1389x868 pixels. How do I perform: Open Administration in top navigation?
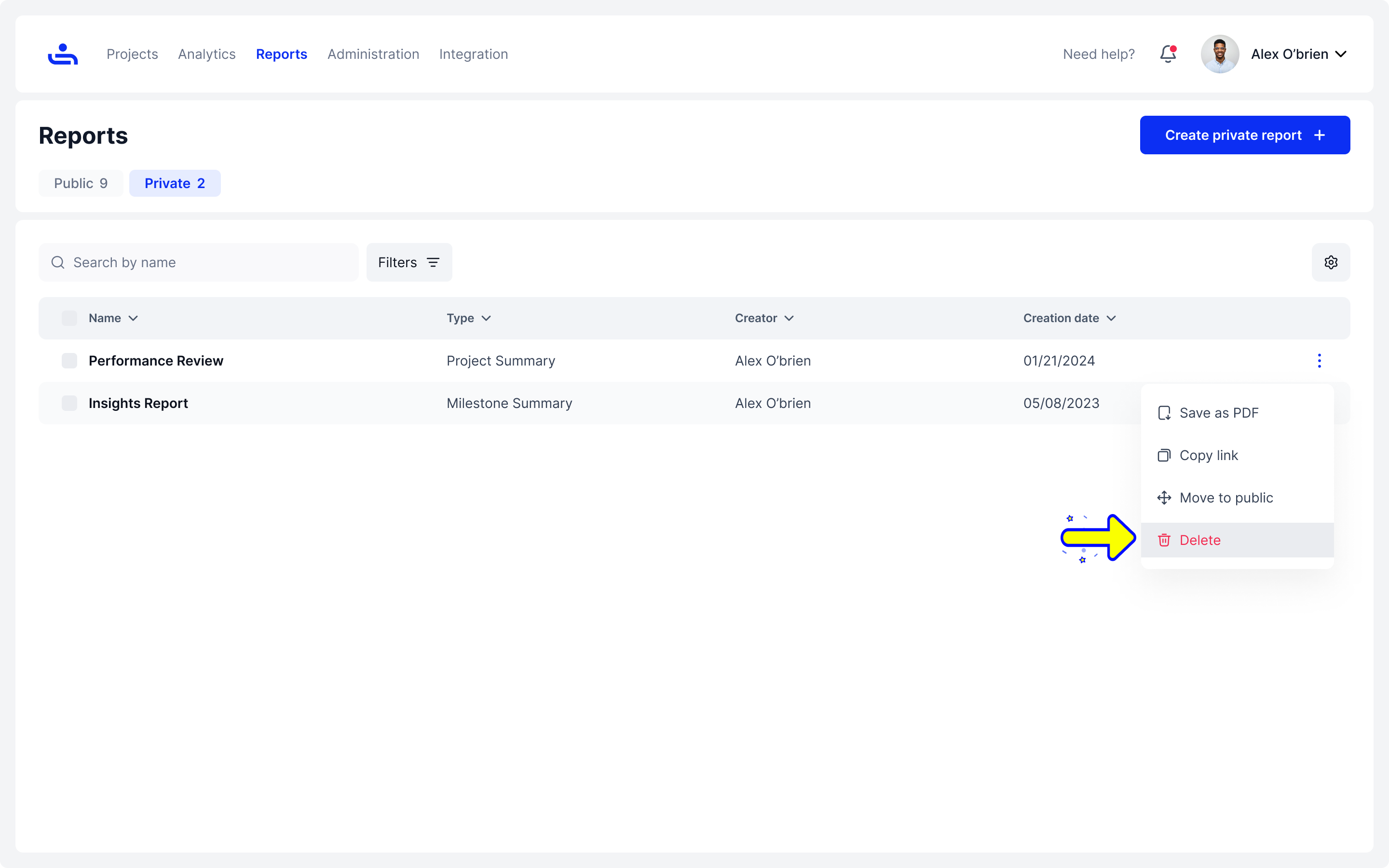tap(373, 54)
